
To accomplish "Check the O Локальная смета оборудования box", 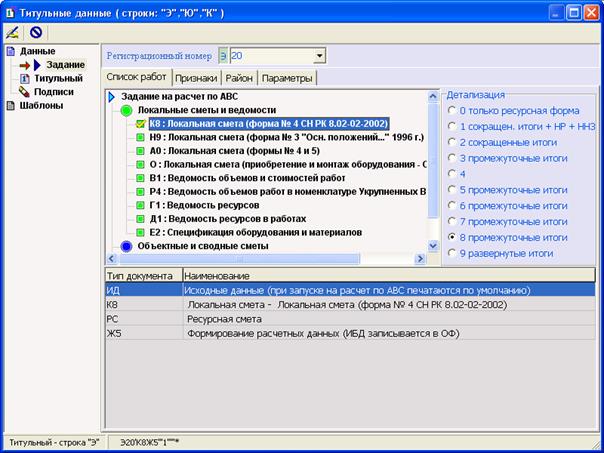I will 140,164.
